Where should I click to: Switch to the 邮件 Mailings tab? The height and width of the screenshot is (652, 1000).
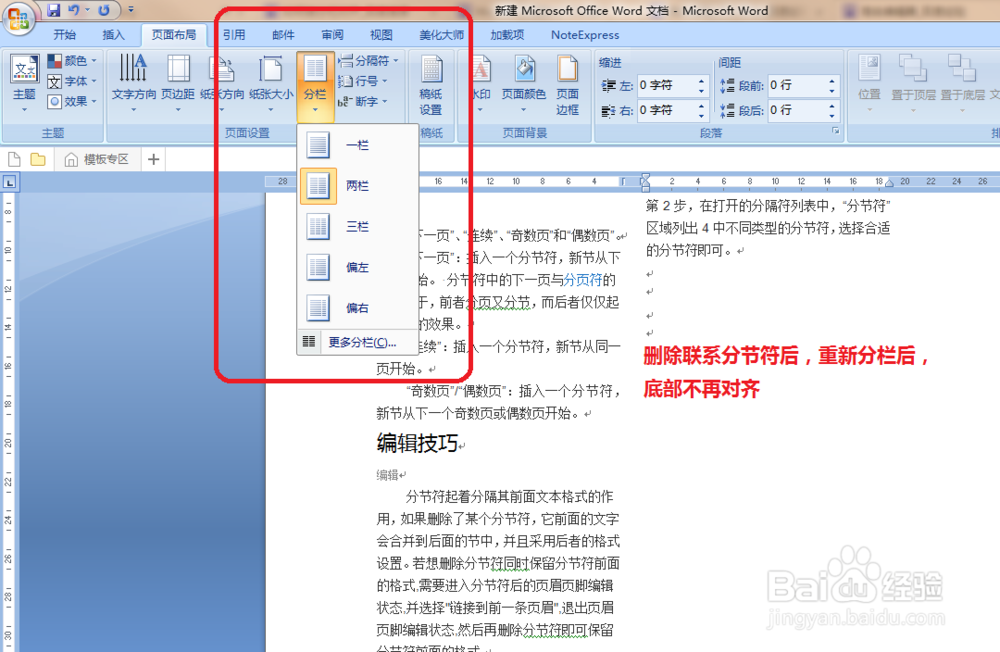[283, 35]
